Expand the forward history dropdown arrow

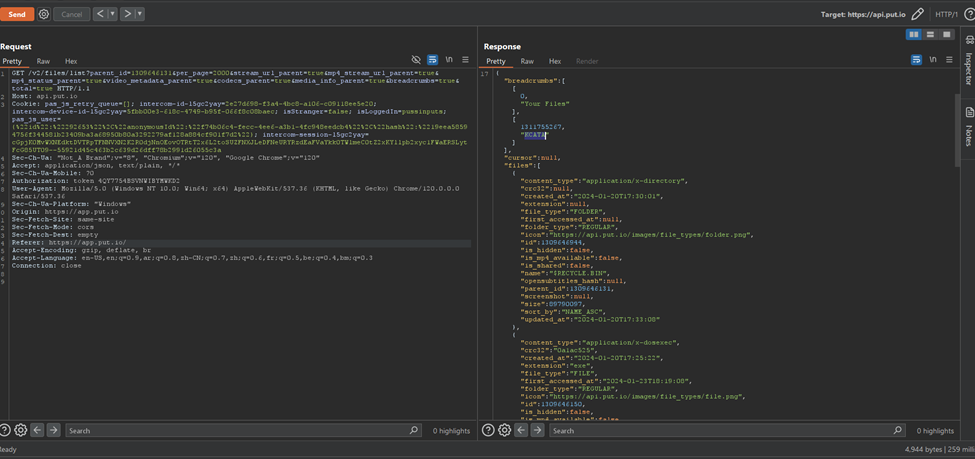pos(139,14)
